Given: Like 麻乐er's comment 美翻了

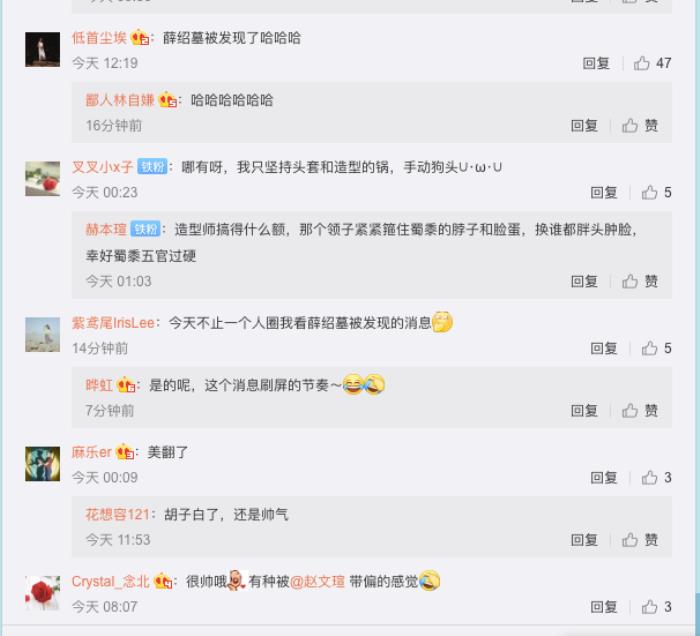Looking at the screenshot, I should 656,478.
